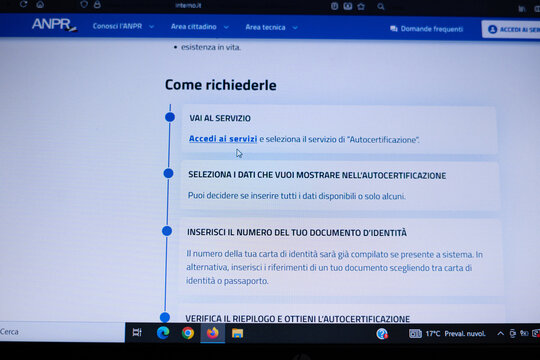
Task: Open the weather widget showing 17°C
Action: [x=447, y=333]
